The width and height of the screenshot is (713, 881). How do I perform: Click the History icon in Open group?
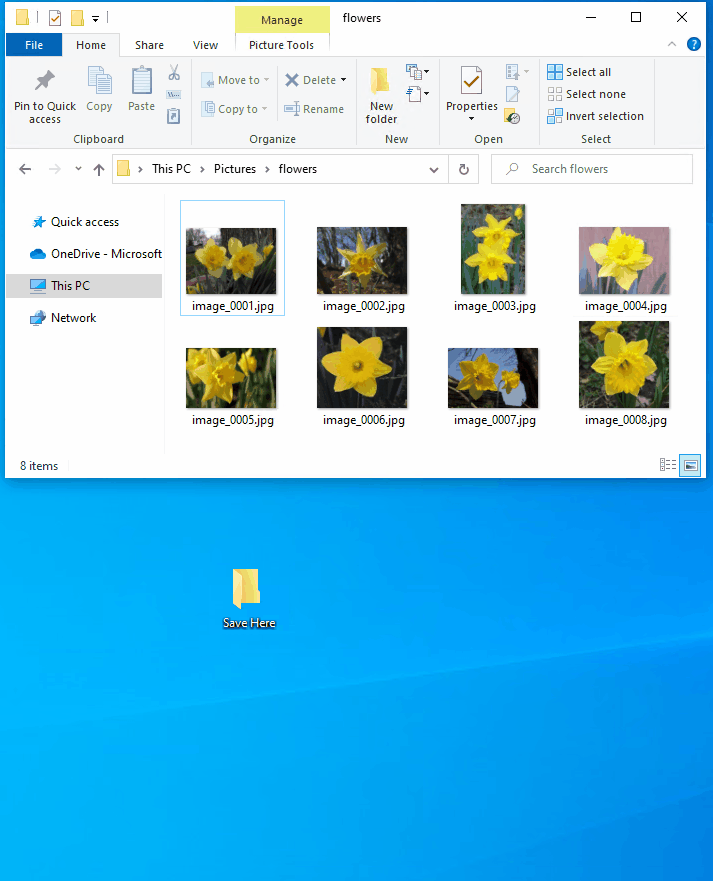click(x=512, y=116)
